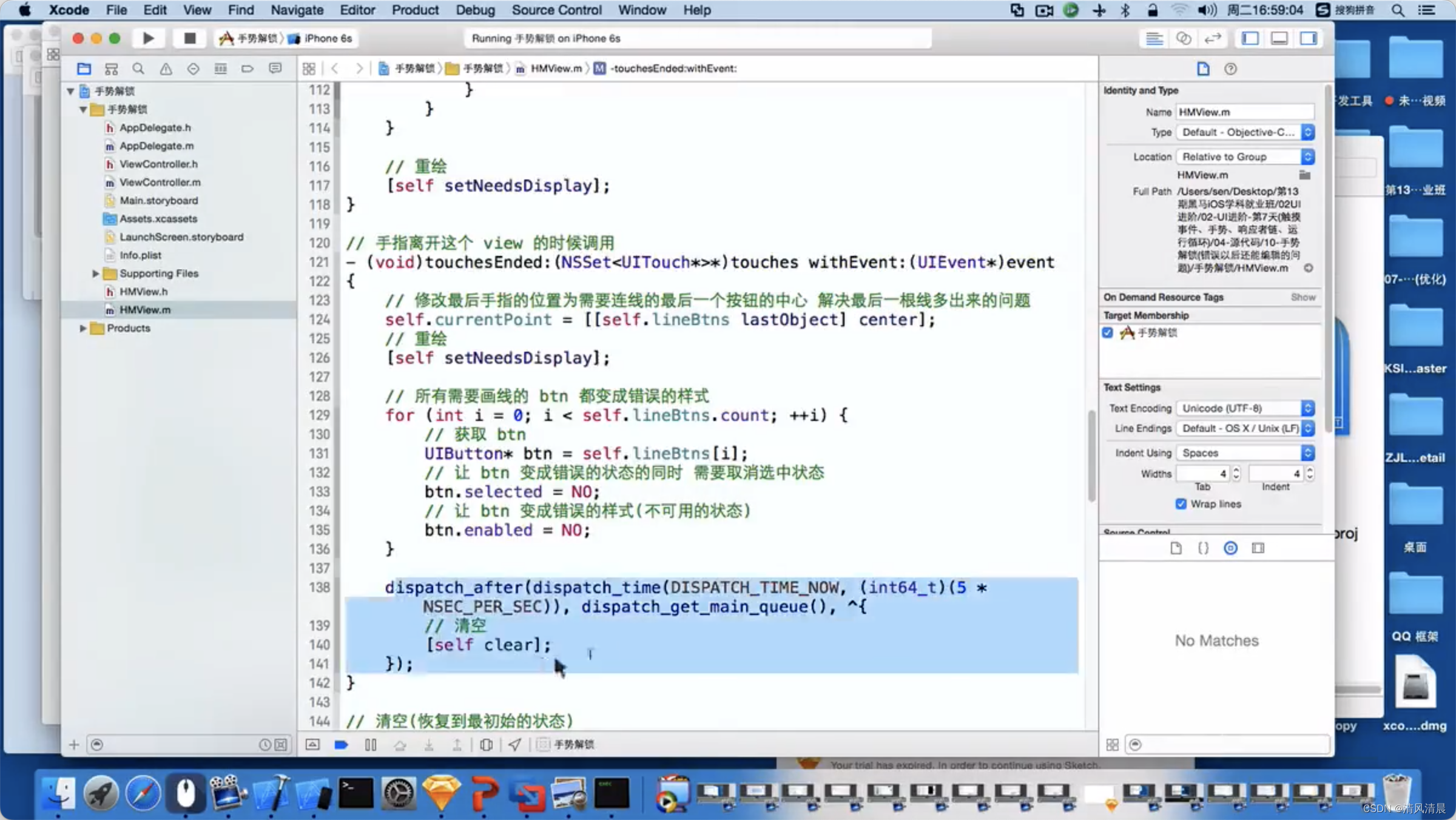Viewport: 1456px width, 820px height.
Task: Click the Stop button in toolbar
Action: (x=189, y=38)
